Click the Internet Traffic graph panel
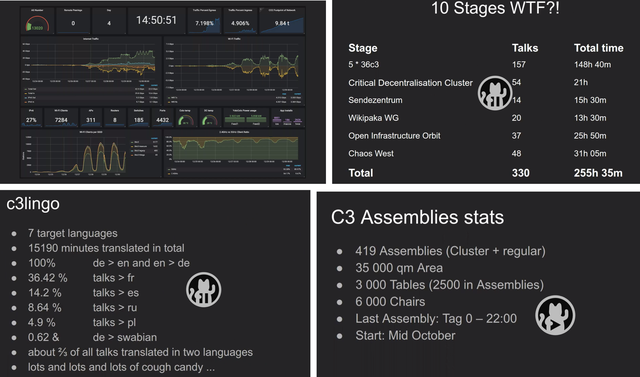 point(91,71)
